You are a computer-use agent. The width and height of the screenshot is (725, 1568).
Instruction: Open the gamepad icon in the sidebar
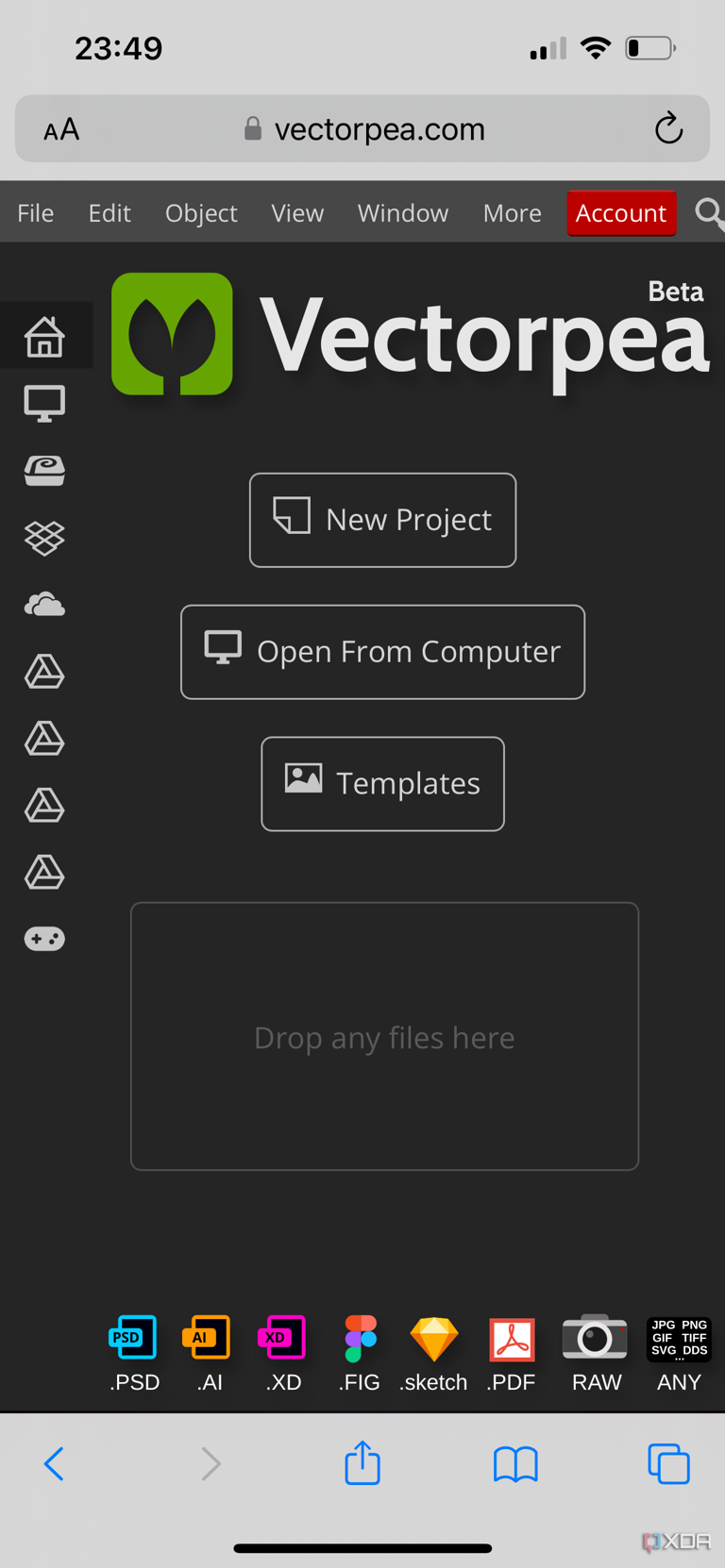pyautogui.click(x=44, y=939)
